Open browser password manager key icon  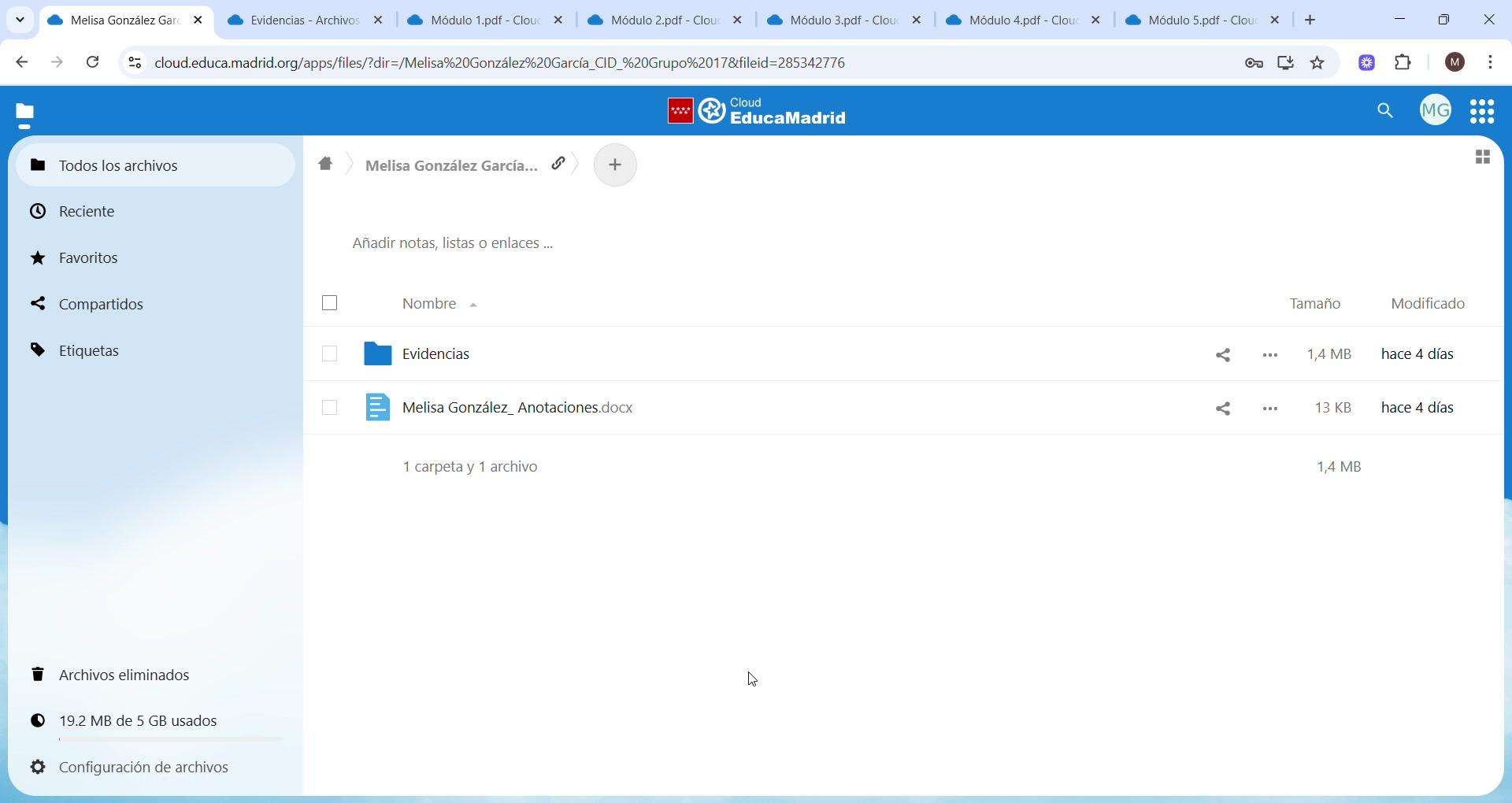[1254, 63]
